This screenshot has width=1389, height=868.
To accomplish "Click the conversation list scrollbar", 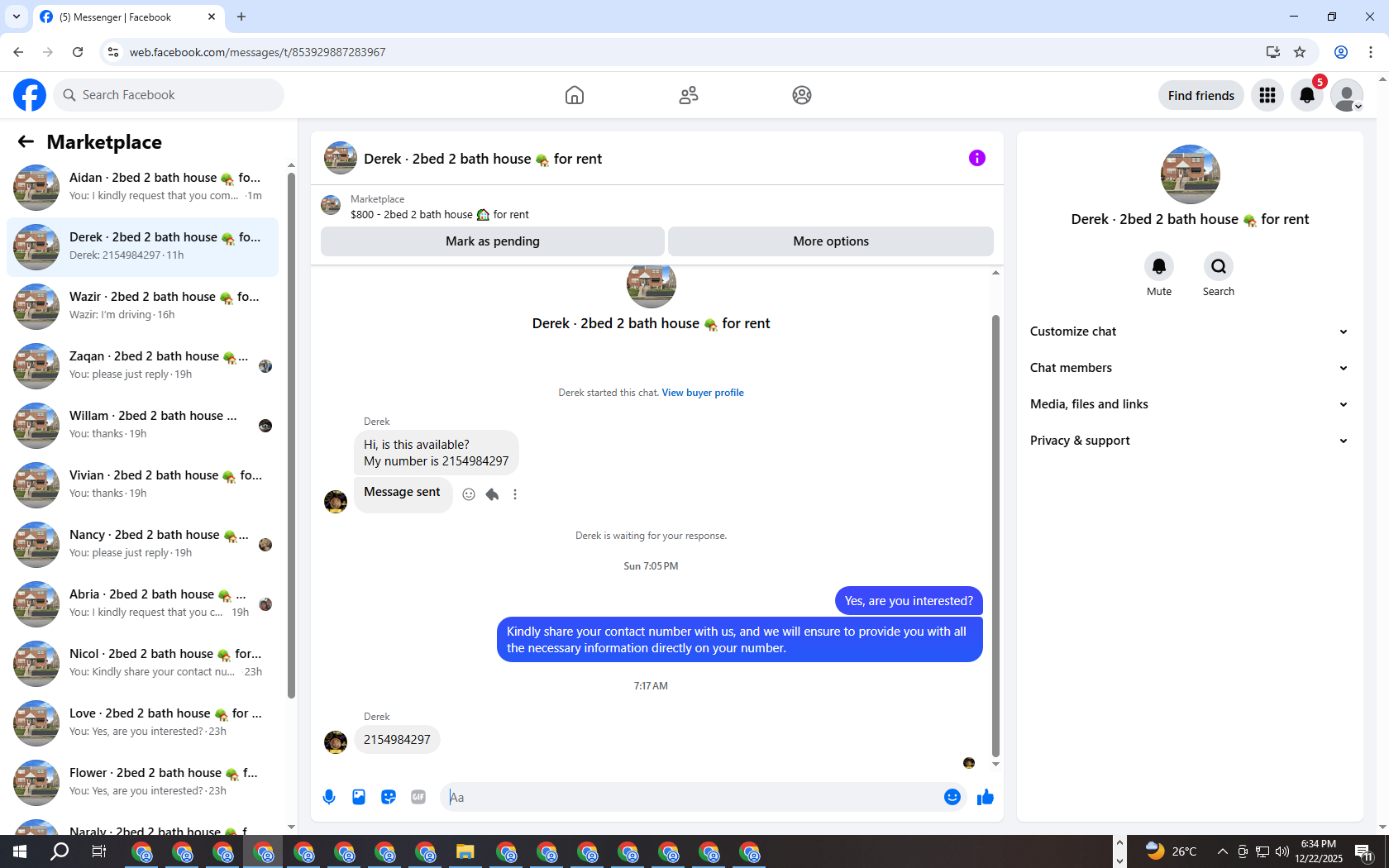I will (291, 436).
